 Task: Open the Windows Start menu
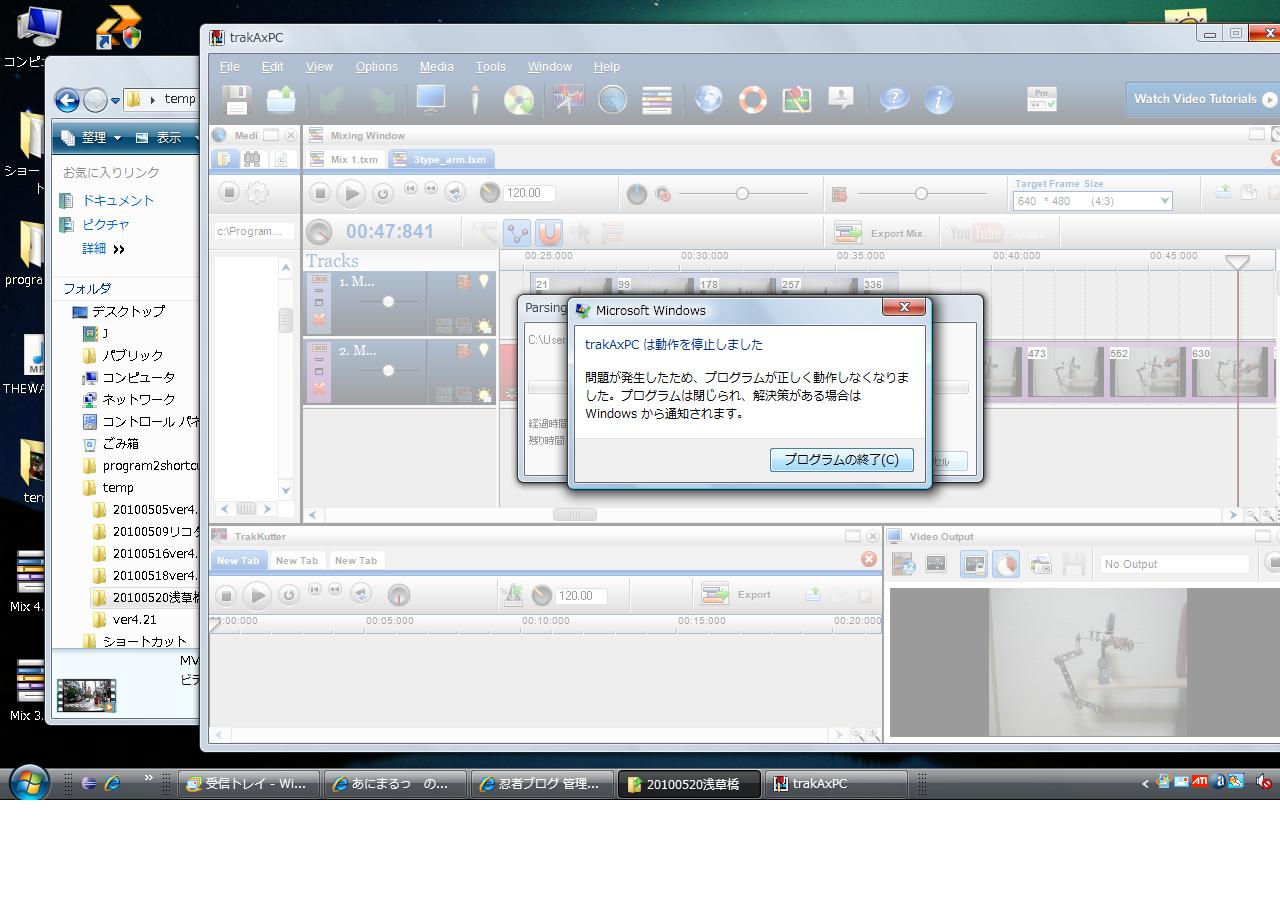click(29, 783)
